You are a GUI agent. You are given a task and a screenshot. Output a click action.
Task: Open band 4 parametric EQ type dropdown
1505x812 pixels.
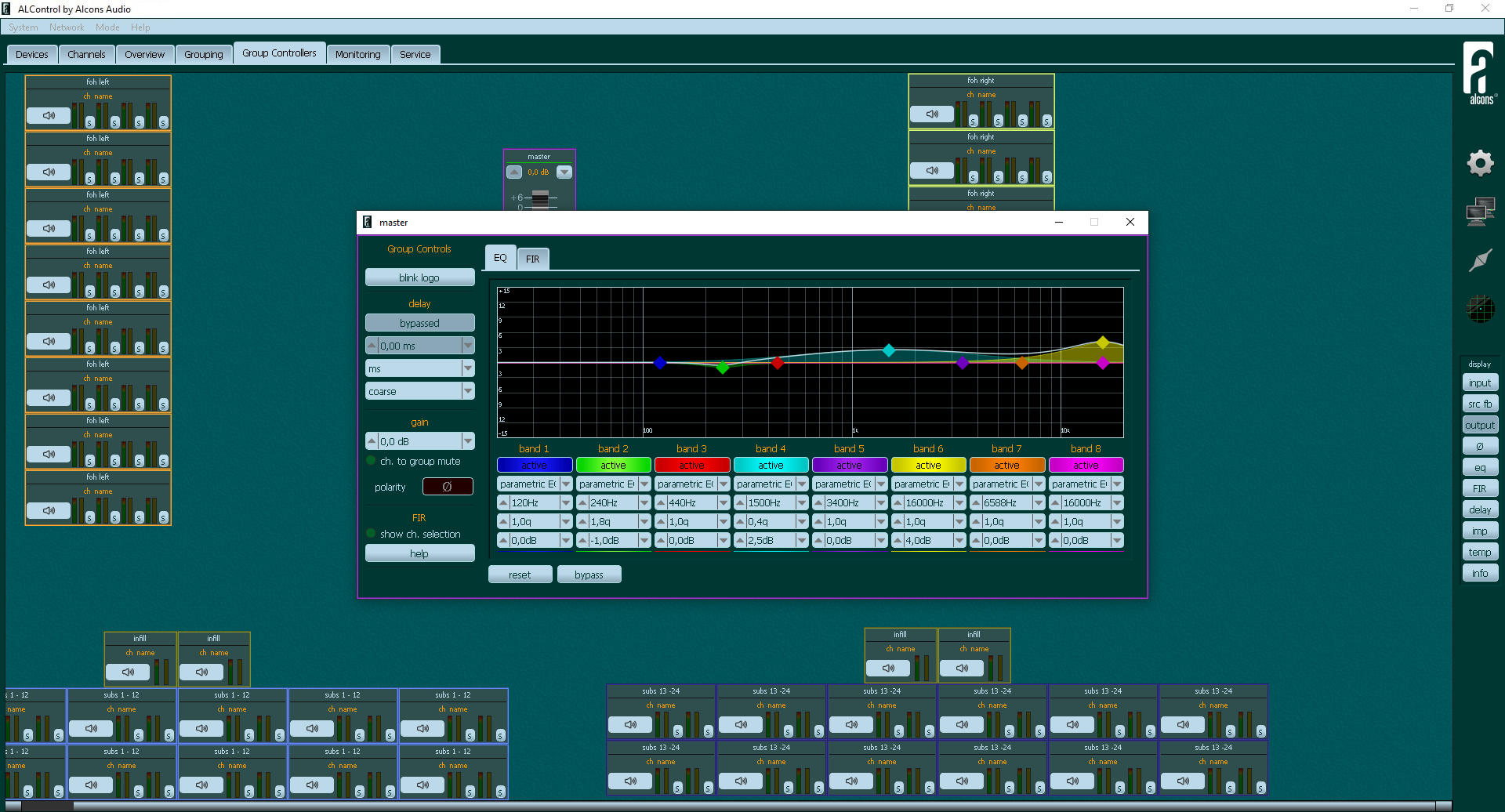802,484
